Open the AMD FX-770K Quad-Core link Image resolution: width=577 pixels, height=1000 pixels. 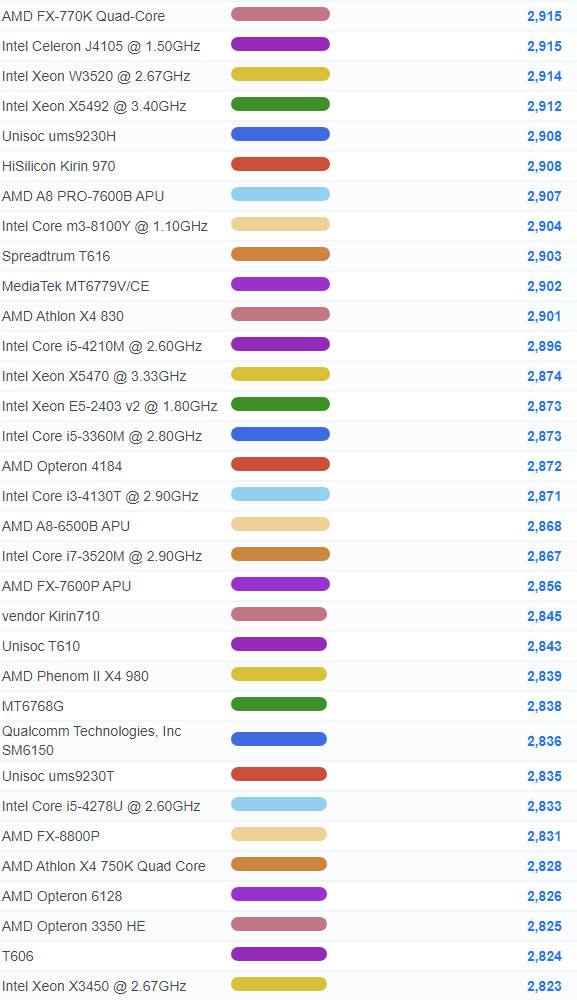(x=83, y=16)
